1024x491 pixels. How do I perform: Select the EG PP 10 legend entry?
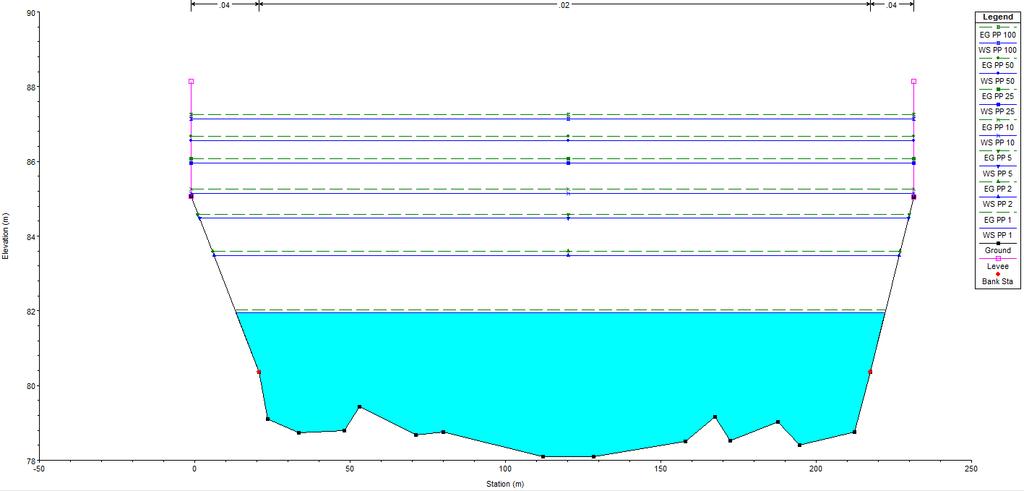pyautogui.click(x=997, y=127)
